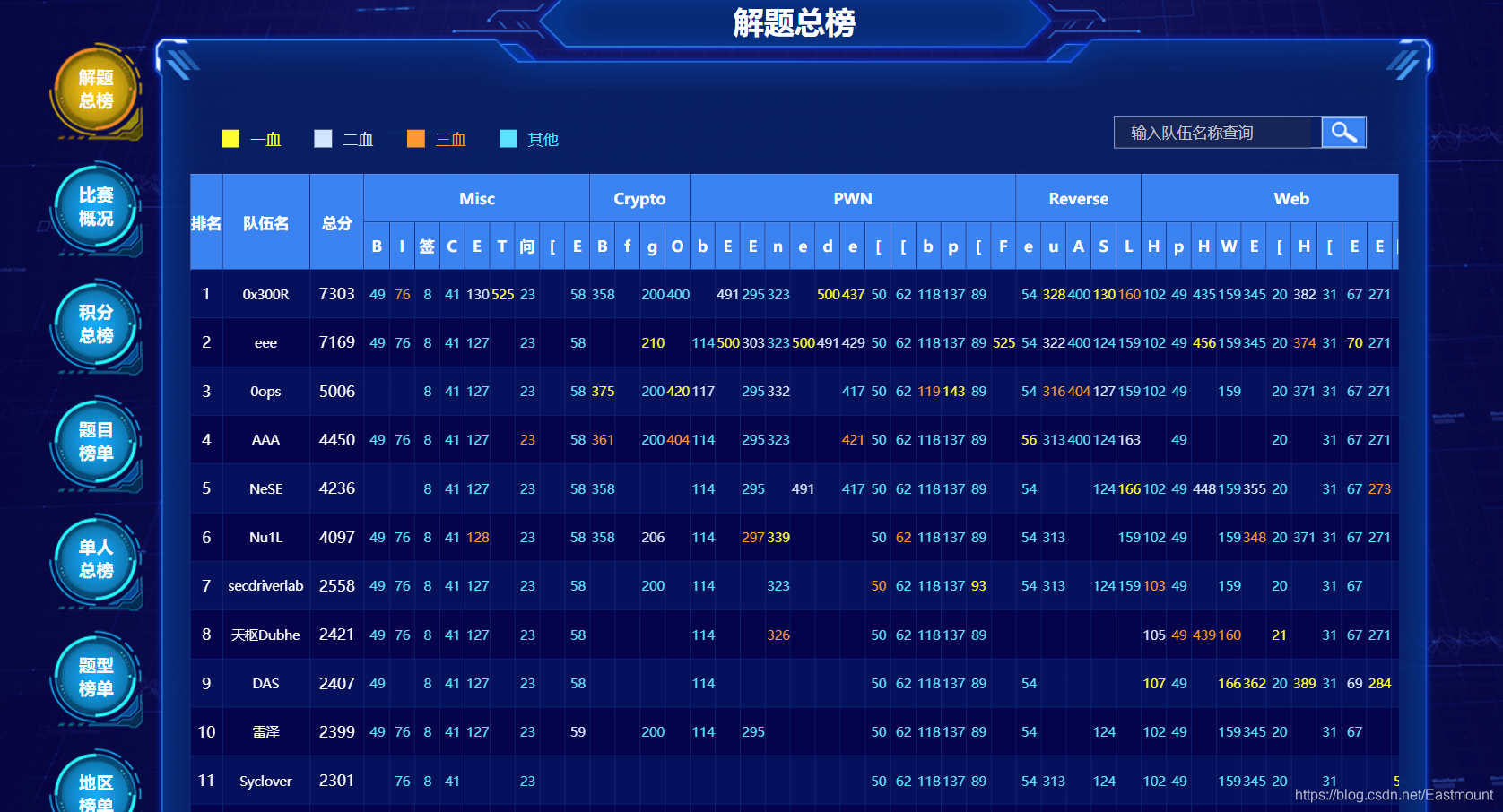The width and height of the screenshot is (1503, 812).
Task: Click the 375 score in 0ops row
Action: 604,392
